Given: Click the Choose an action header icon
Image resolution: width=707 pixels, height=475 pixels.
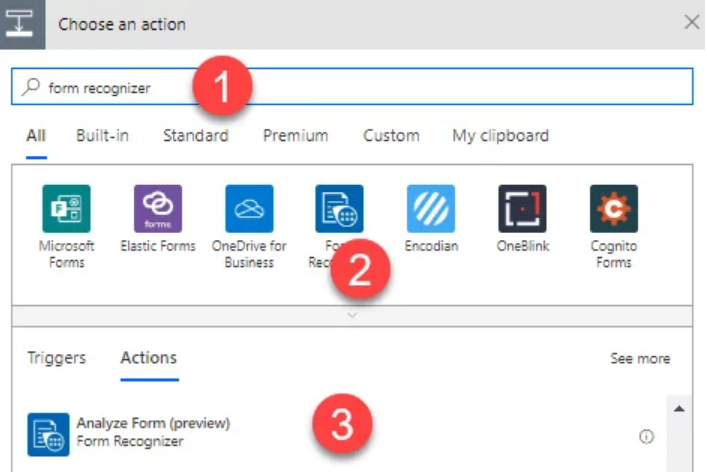Looking at the screenshot, I should tap(22, 24).
